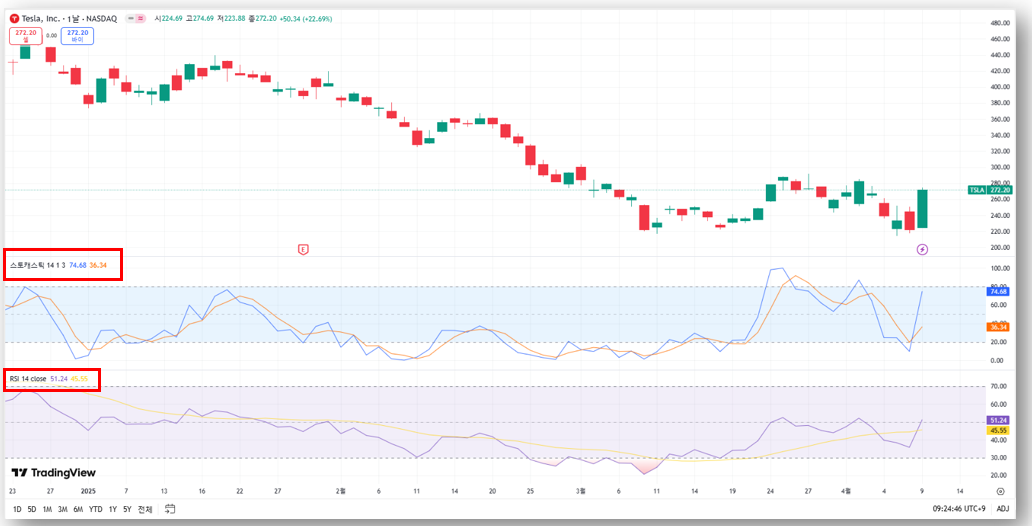
Task: Click the open price value 224.69
Action: point(173,19)
